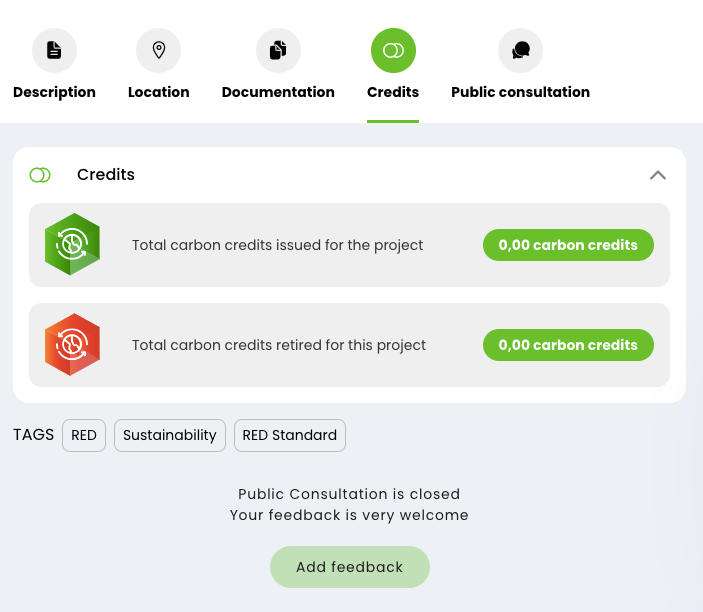Click retired credits 0,00 carbon credits badge
The height and width of the screenshot is (612, 703).
pyautogui.click(x=568, y=345)
